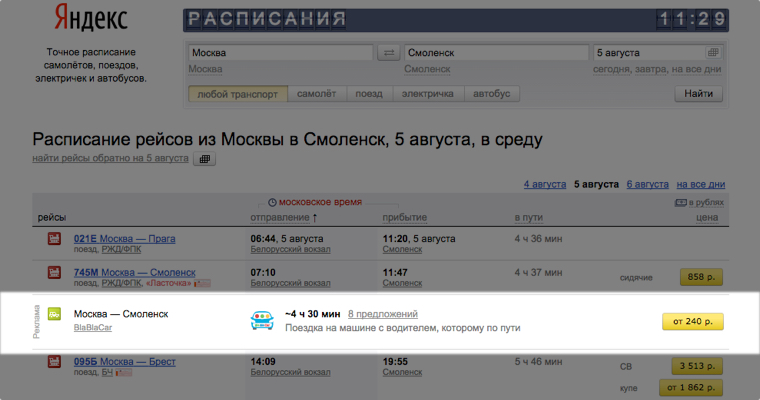Click the Смоленск suggestion below destination field
This screenshot has height=400, width=760.
[x=428, y=69]
